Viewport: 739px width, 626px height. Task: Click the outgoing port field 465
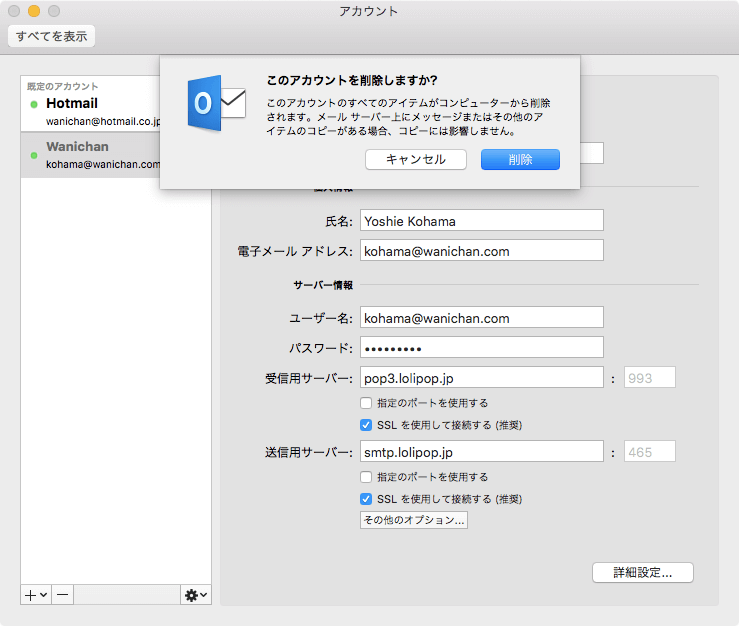tap(649, 452)
